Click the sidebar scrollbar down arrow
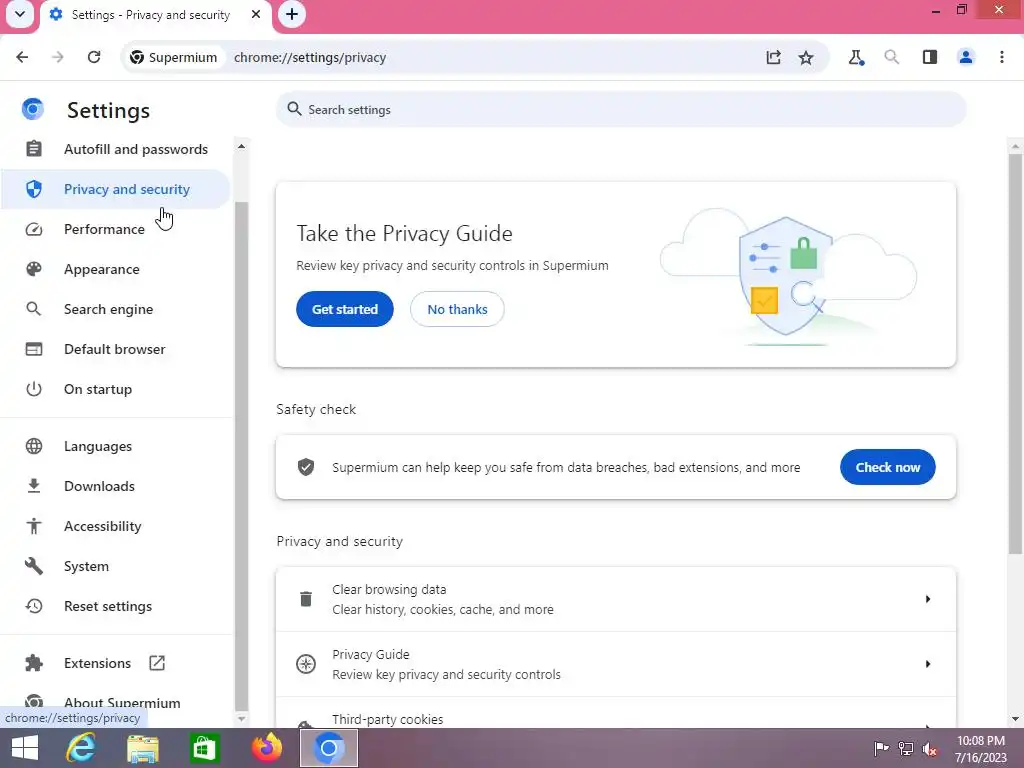 coord(241,718)
